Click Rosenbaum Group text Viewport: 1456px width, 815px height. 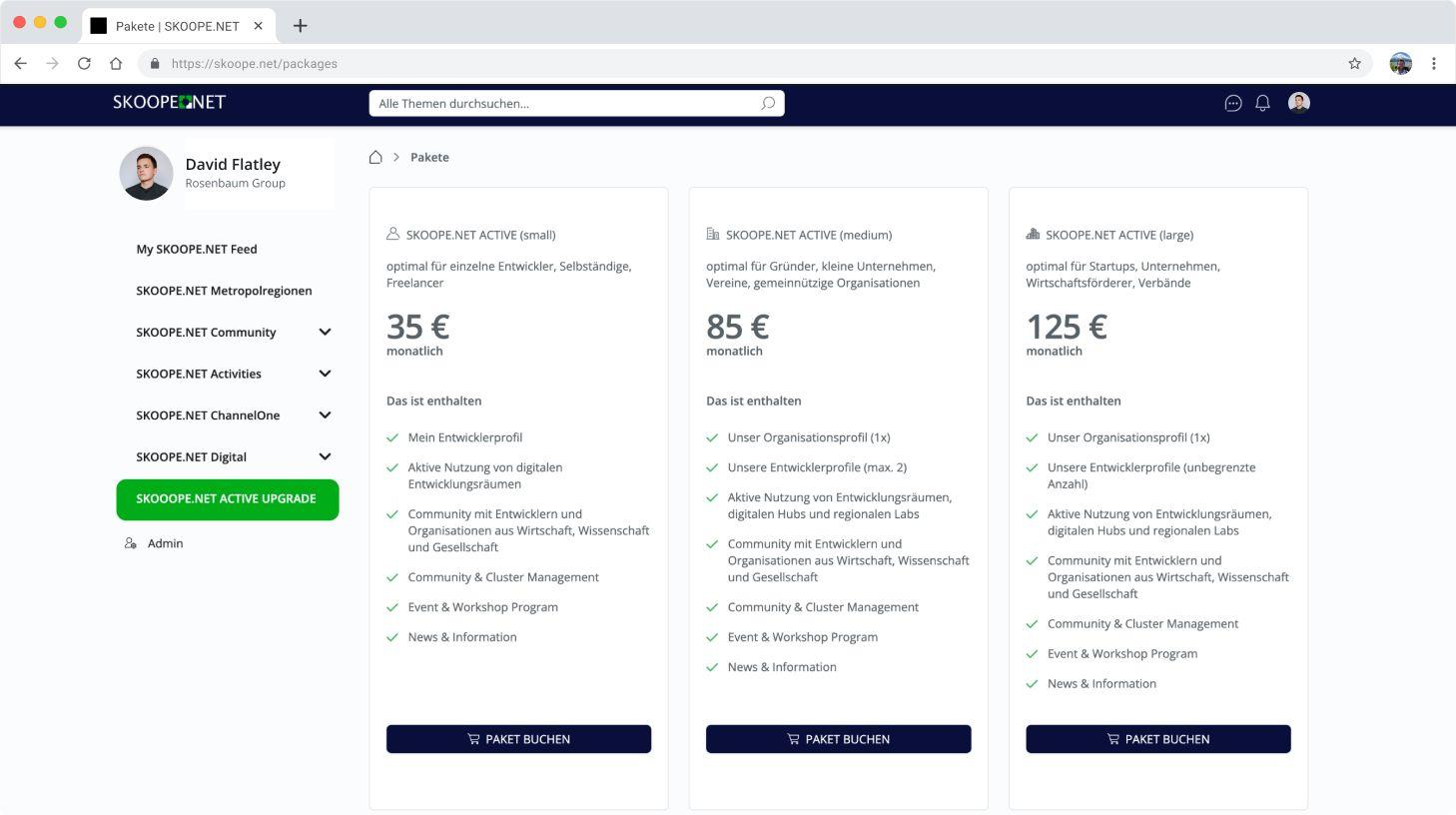click(x=235, y=184)
